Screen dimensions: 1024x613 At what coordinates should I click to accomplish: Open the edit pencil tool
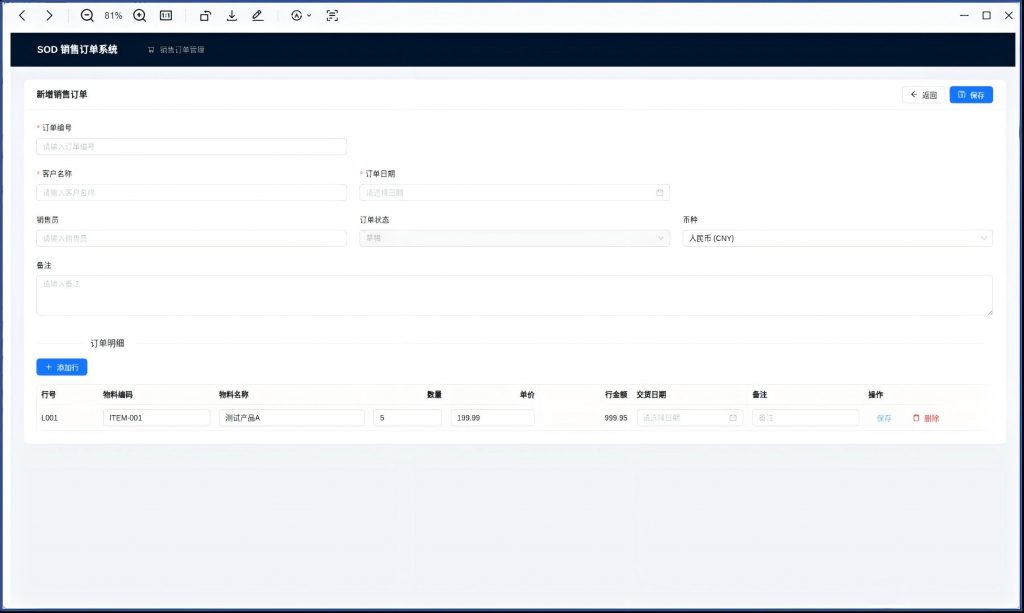coord(258,16)
